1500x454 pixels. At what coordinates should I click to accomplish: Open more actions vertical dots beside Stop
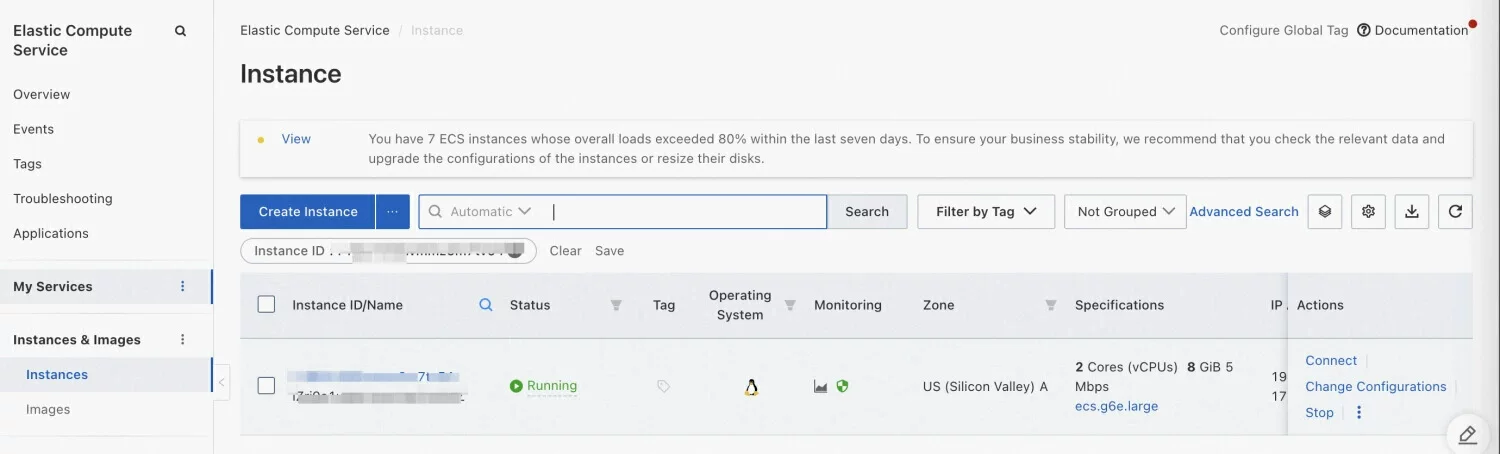(x=1359, y=412)
